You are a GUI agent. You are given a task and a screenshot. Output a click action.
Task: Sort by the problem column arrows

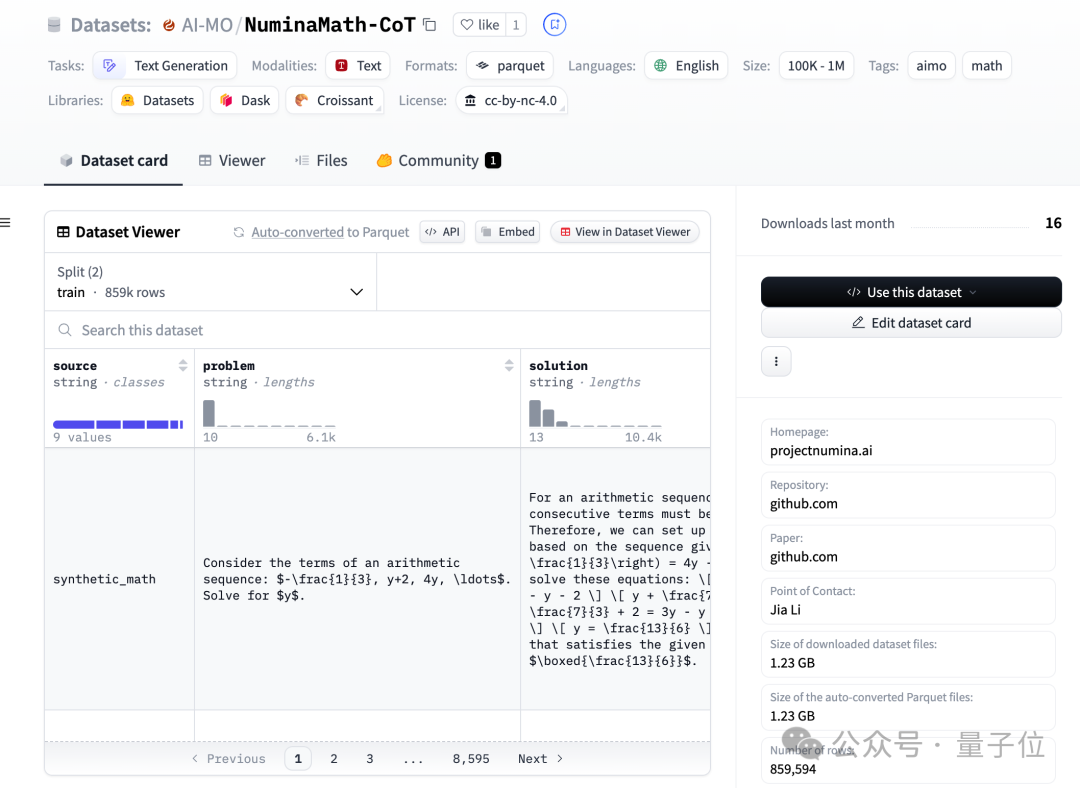[x=509, y=365]
